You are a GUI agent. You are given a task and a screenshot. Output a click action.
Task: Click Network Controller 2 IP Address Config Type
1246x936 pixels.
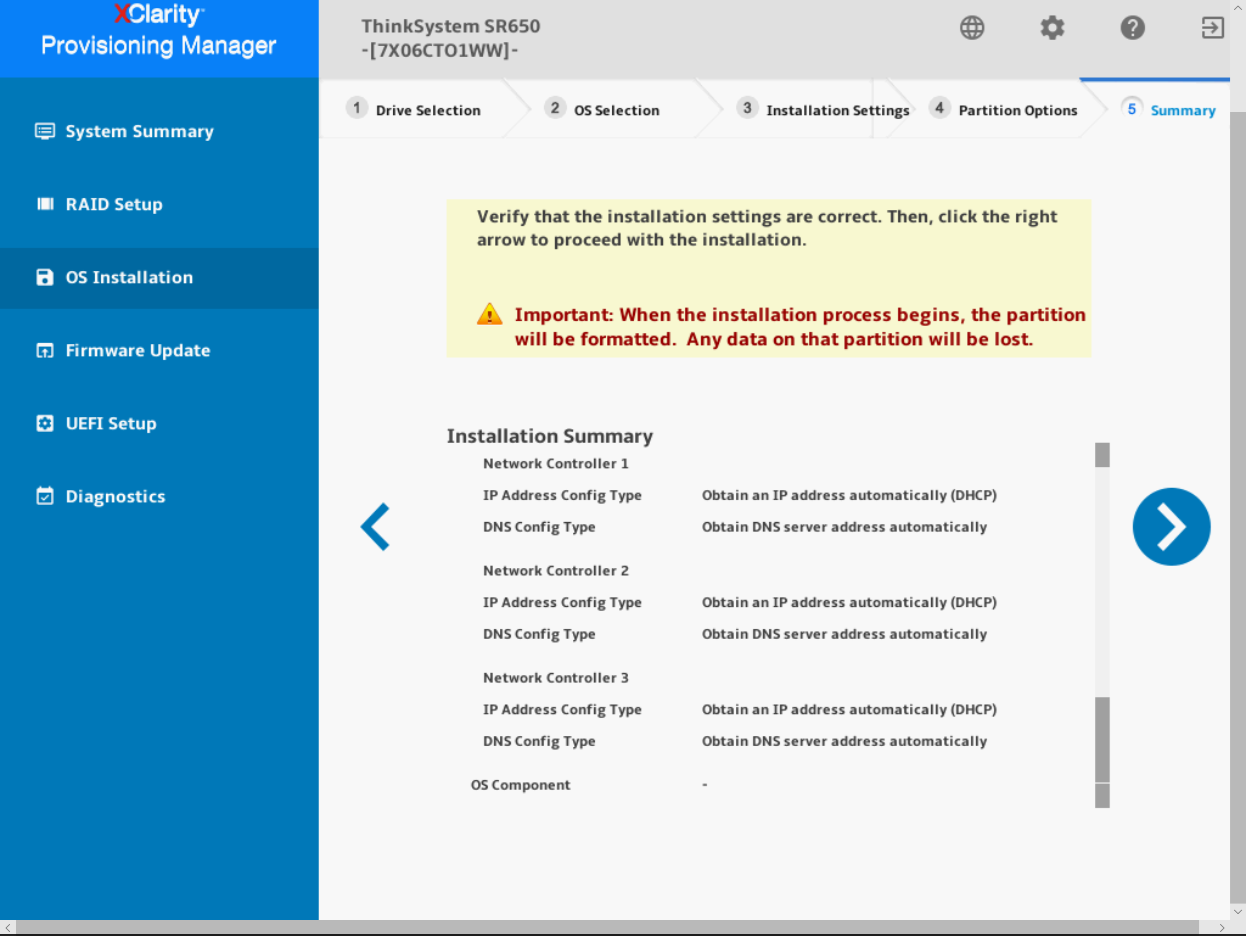(x=562, y=602)
